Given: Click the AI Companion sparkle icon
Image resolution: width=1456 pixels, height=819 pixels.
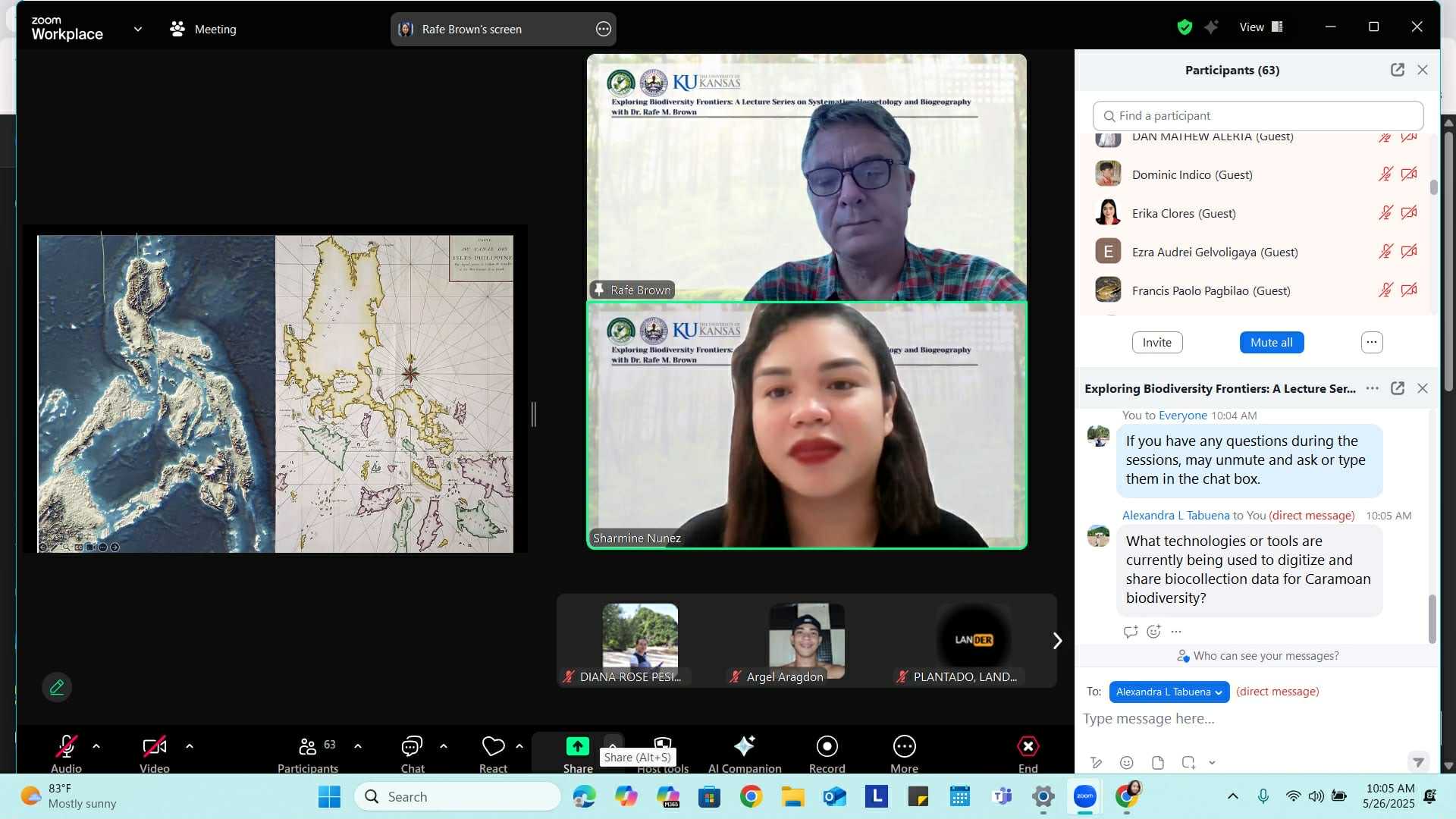Looking at the screenshot, I should 744,746.
